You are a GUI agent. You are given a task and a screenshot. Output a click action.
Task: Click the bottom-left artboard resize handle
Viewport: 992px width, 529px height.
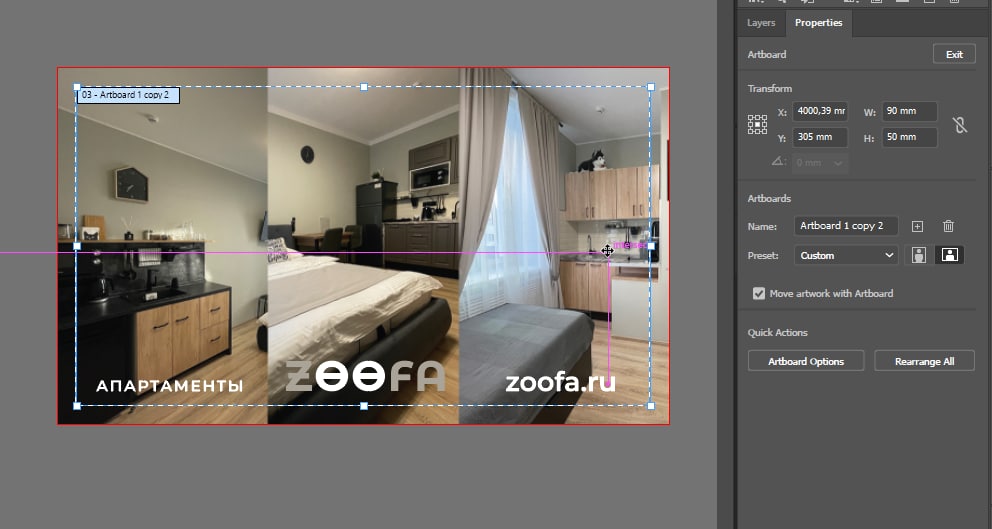(x=77, y=406)
